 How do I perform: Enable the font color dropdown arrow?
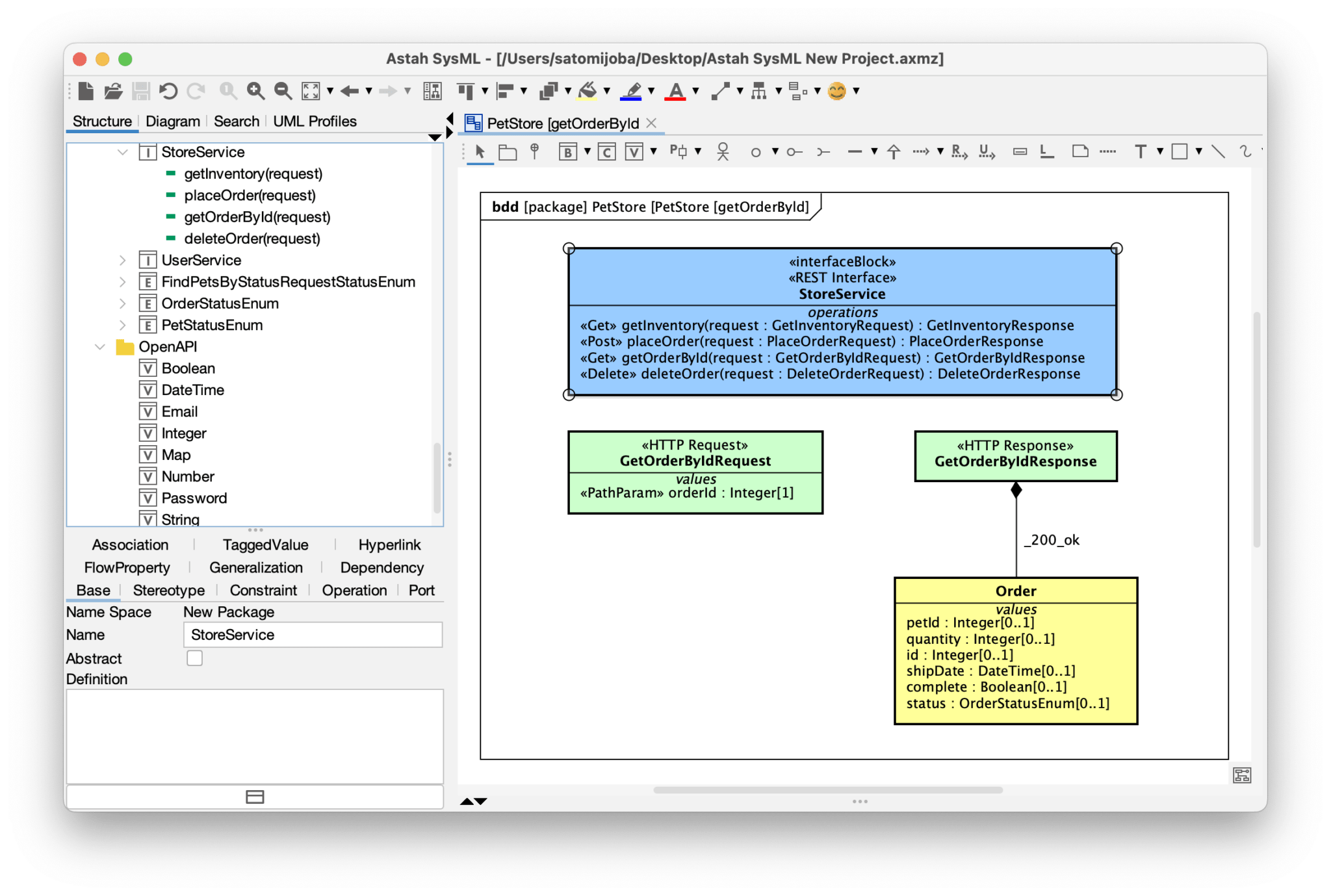pos(697,90)
